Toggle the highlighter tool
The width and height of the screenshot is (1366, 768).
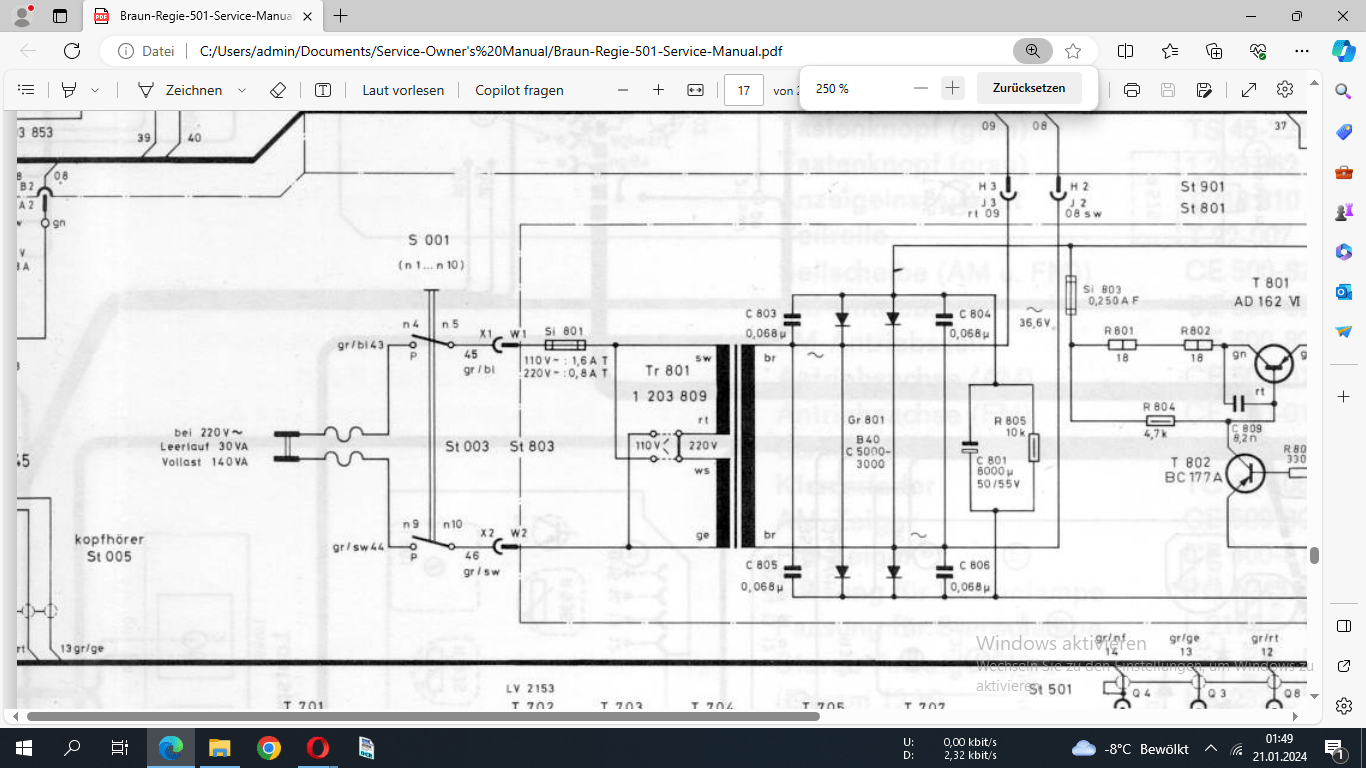[69, 90]
